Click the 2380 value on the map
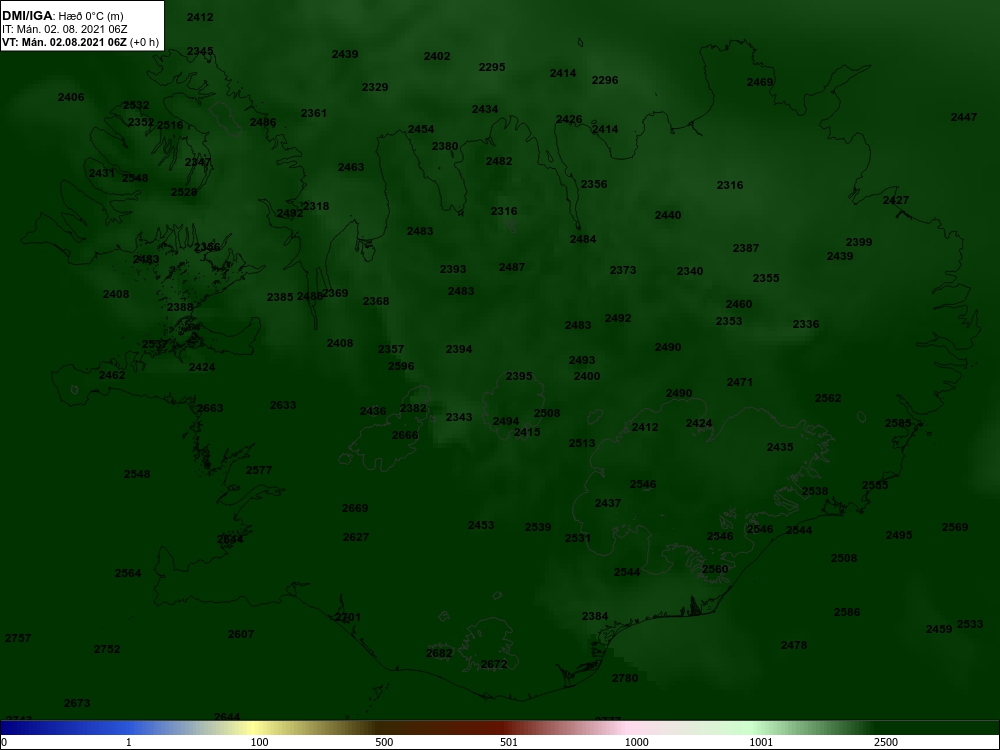 point(445,146)
